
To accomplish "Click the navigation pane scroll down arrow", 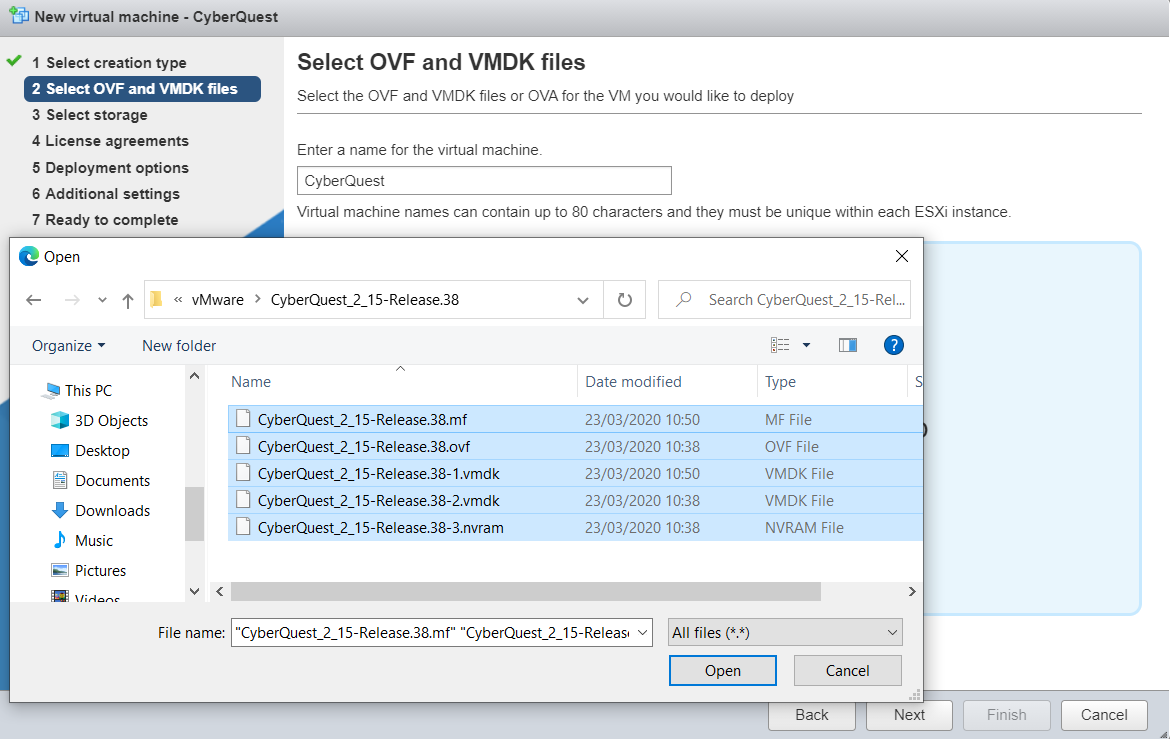I will (195, 591).
